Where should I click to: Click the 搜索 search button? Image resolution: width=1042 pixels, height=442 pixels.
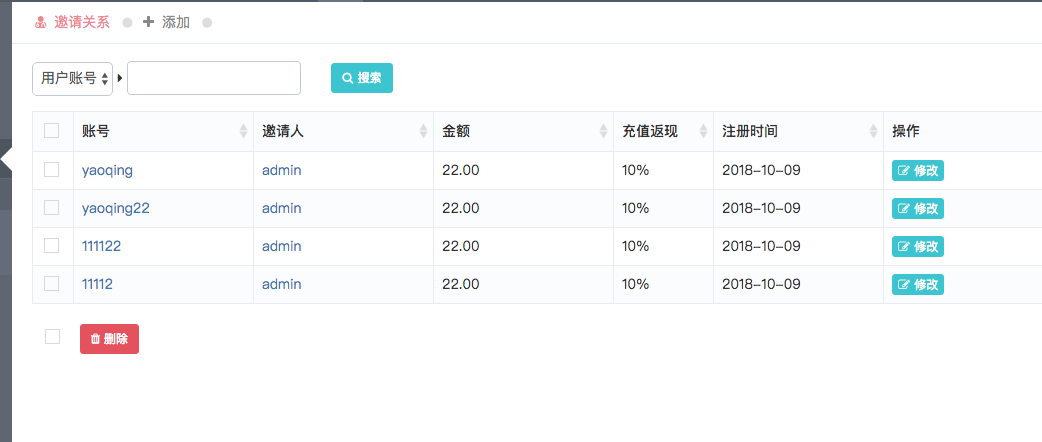click(x=362, y=78)
